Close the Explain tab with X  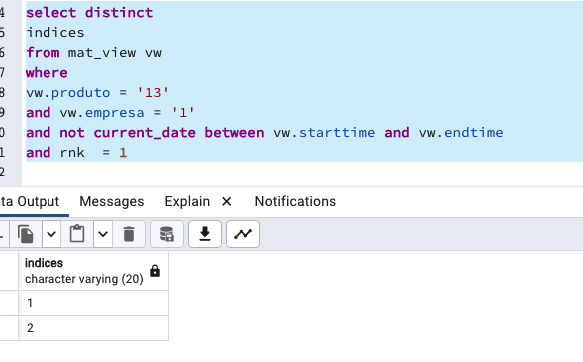click(226, 201)
